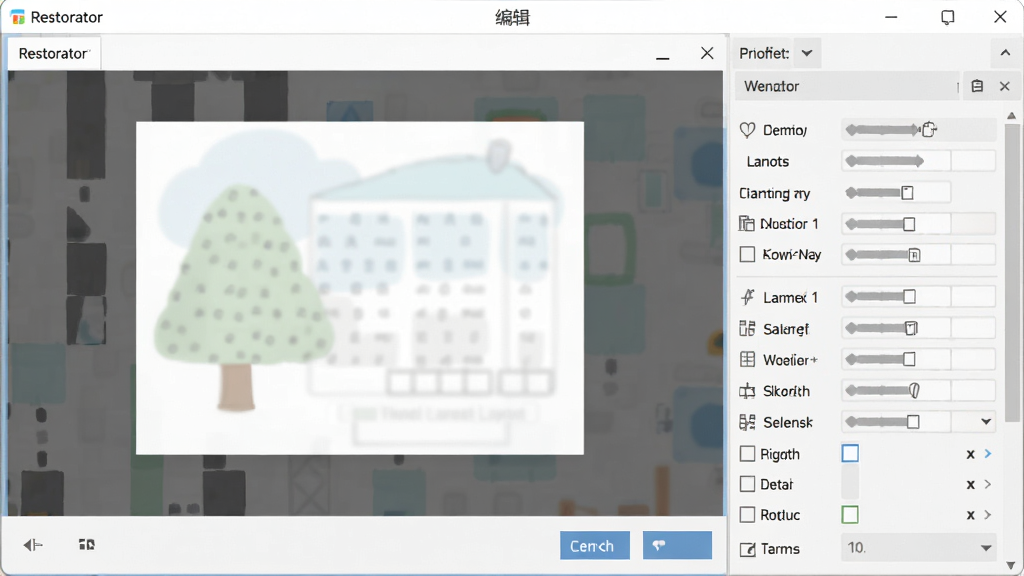Viewport: 1024px width, 576px height.
Task: Click the Skorith row icon
Action: point(747,391)
